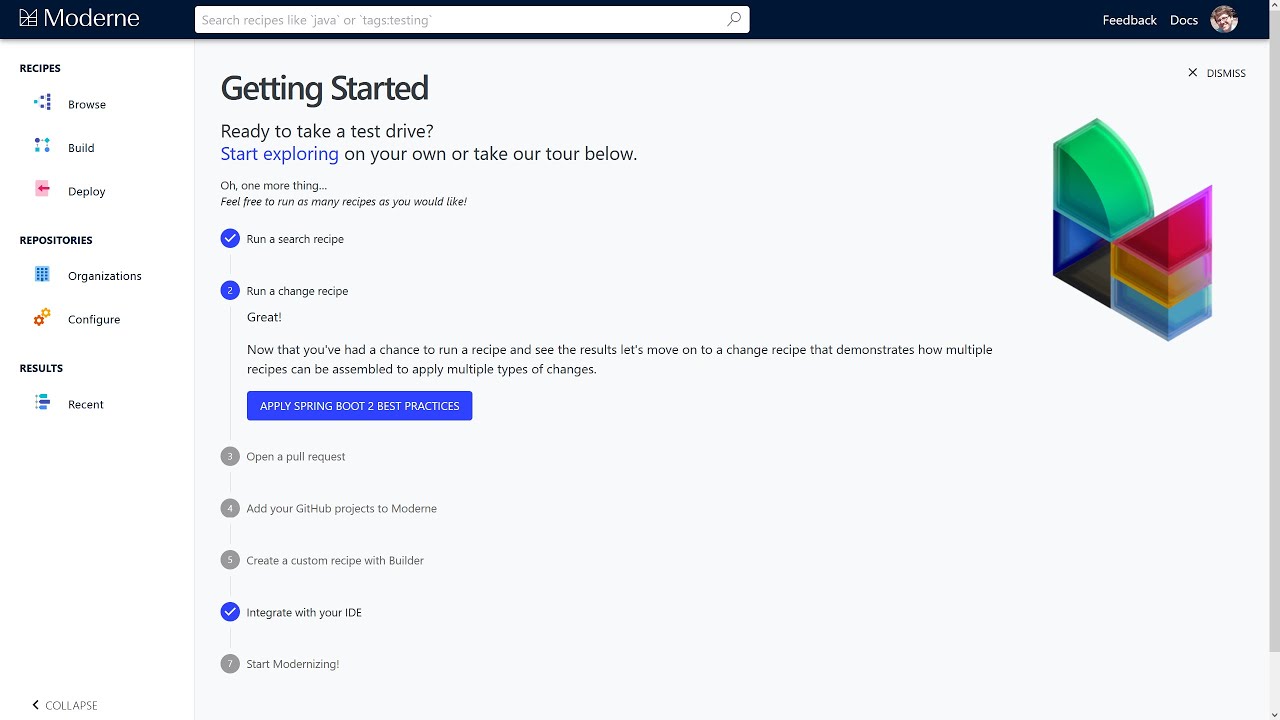
Task: Collapse the sidebar using the COLLAPSE label
Action: (71, 705)
